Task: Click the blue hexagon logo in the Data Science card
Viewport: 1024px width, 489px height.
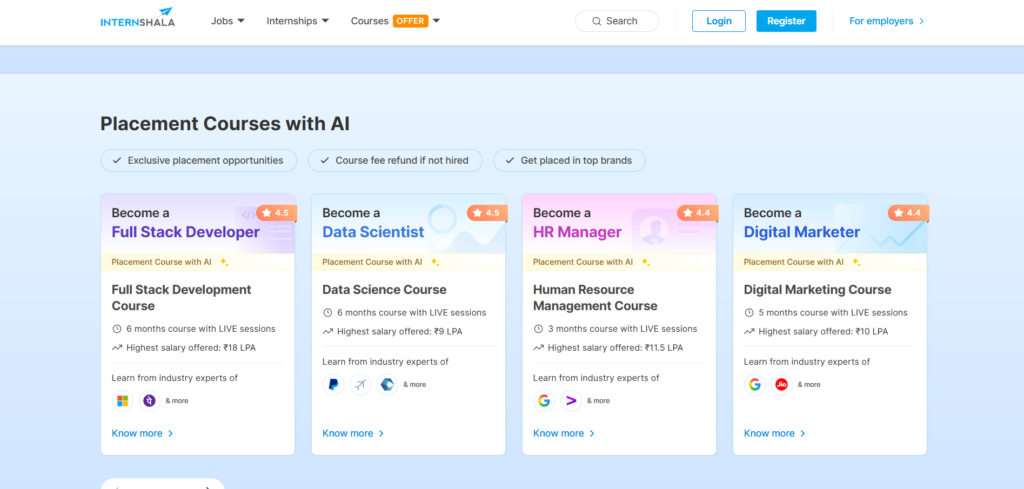Action: coord(387,385)
